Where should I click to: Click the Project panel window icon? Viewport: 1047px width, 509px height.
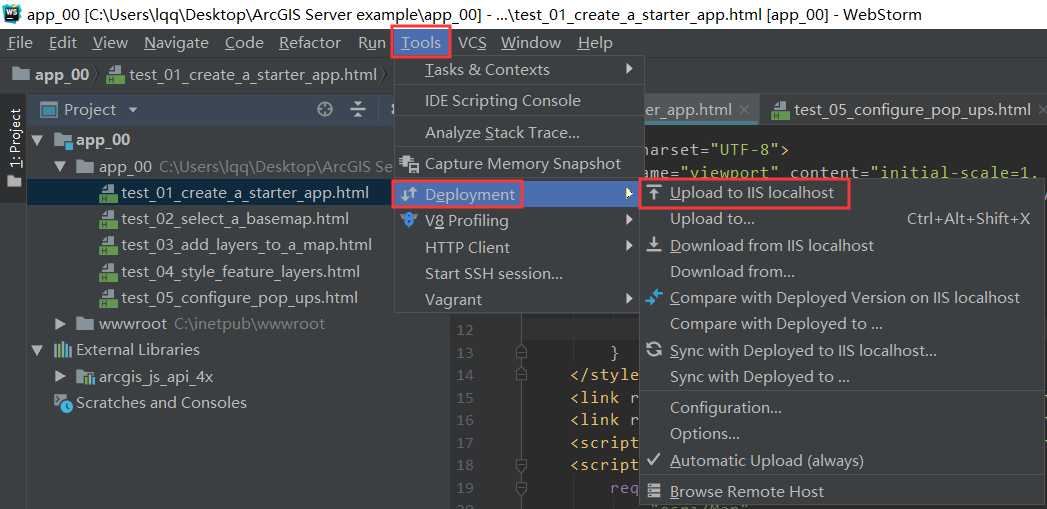pyautogui.click(x=49, y=110)
